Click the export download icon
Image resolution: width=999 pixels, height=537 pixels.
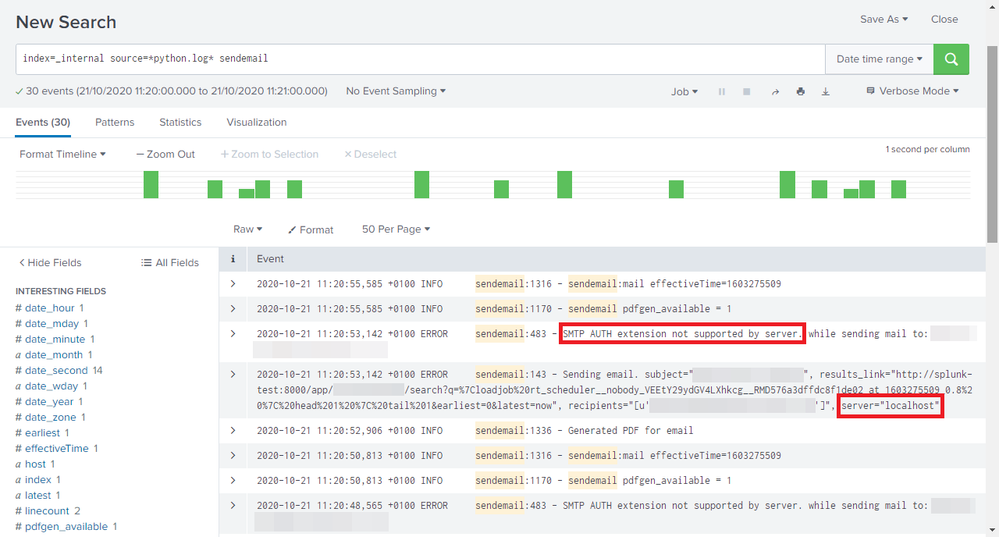tap(826, 92)
